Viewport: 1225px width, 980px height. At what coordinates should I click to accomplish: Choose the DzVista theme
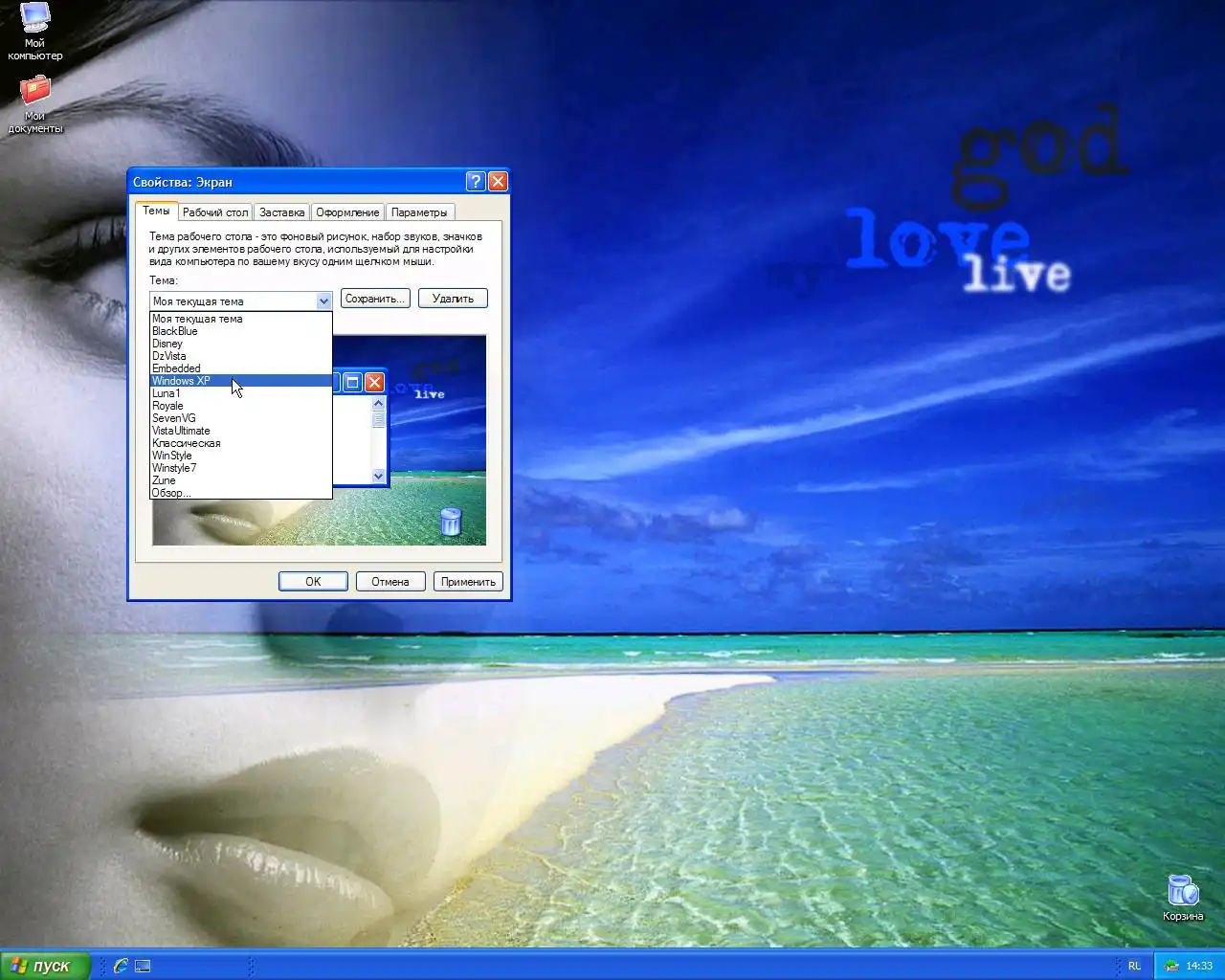241,356
